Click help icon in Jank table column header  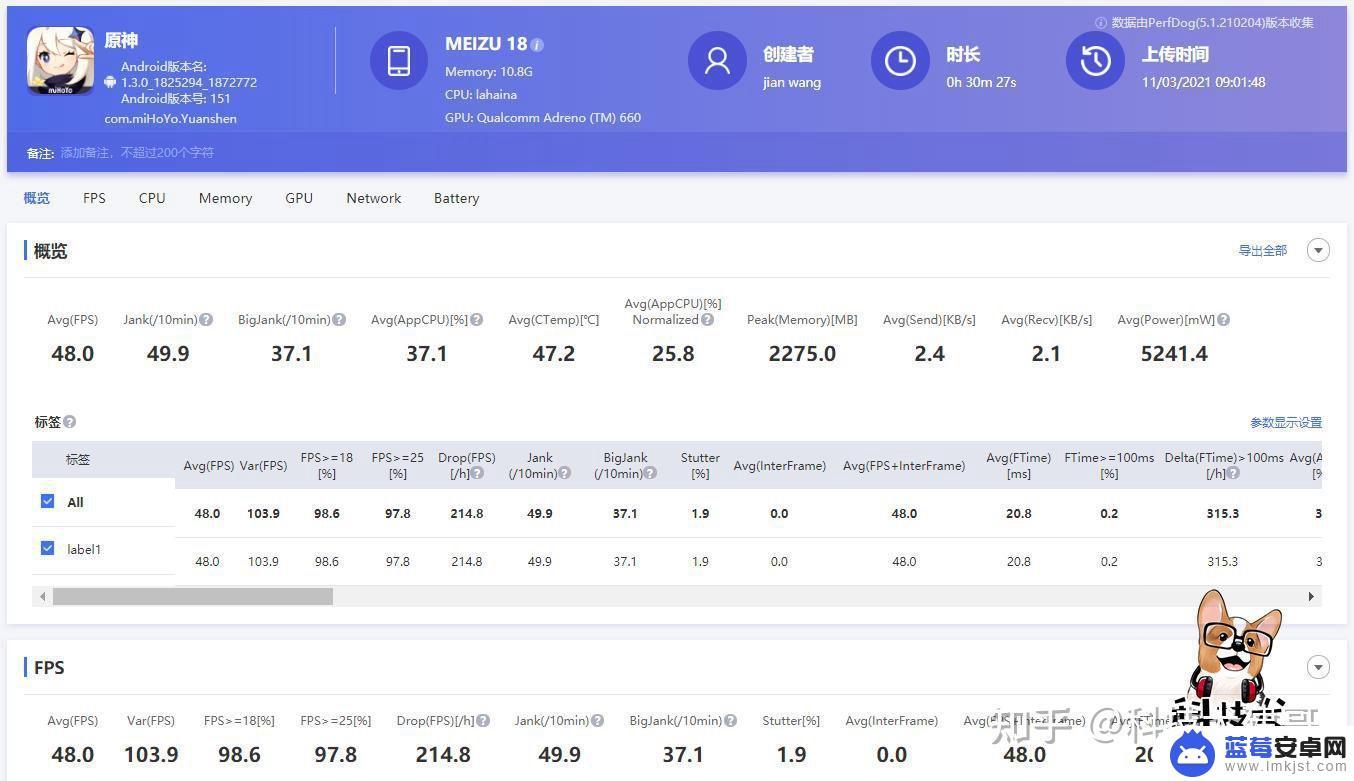(565, 473)
